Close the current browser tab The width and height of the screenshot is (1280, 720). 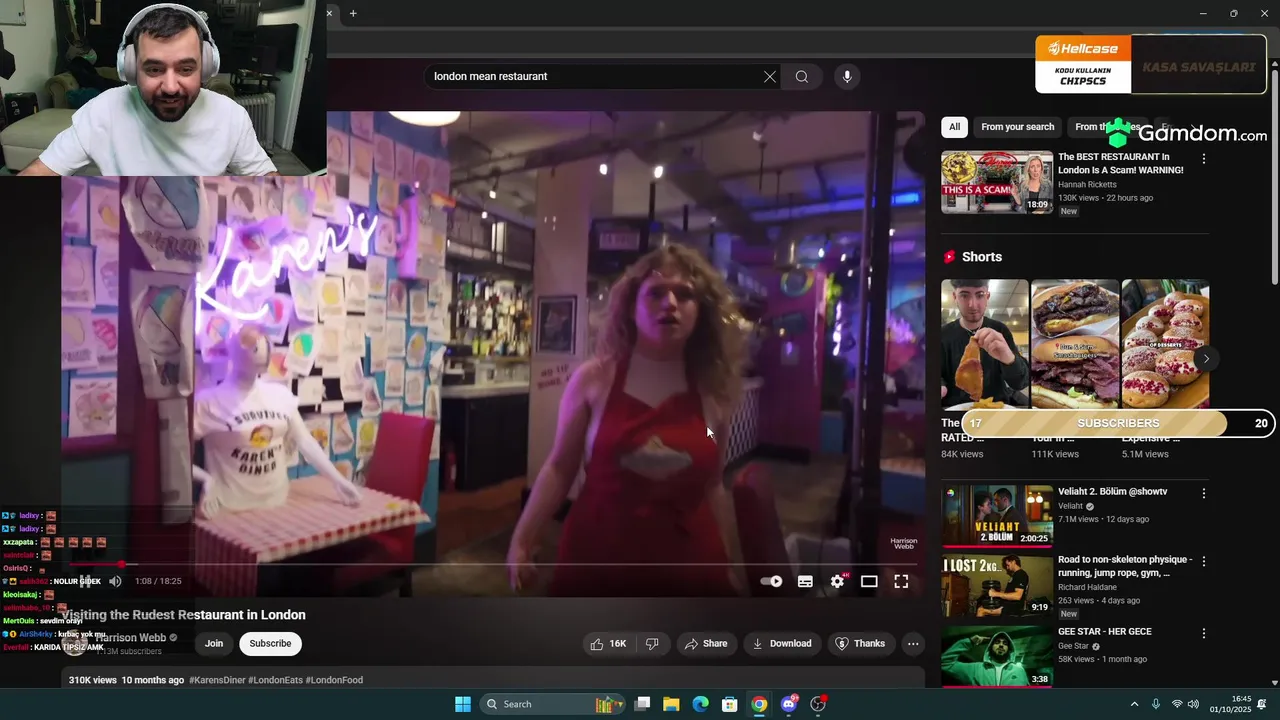pos(329,13)
